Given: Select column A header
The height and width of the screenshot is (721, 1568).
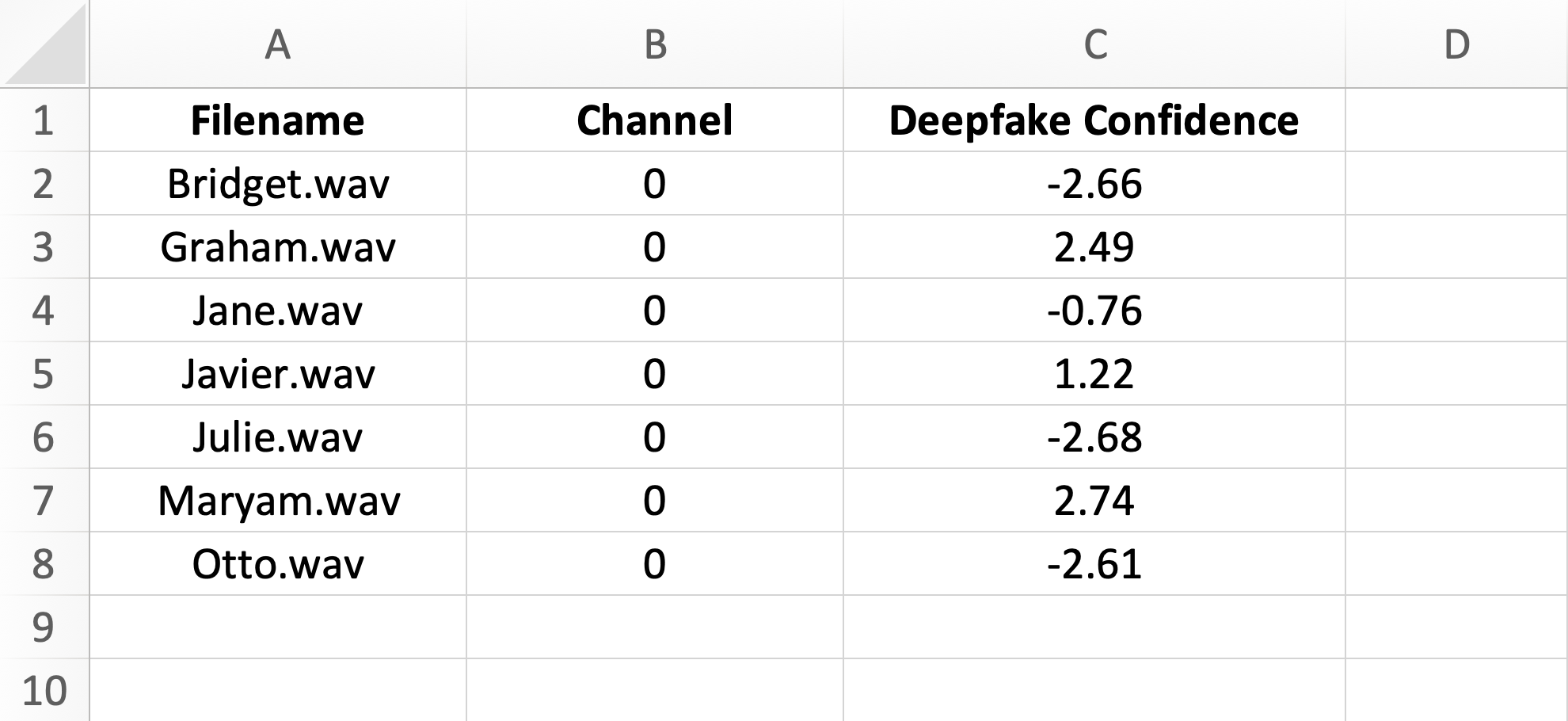Looking at the screenshot, I should [278, 44].
